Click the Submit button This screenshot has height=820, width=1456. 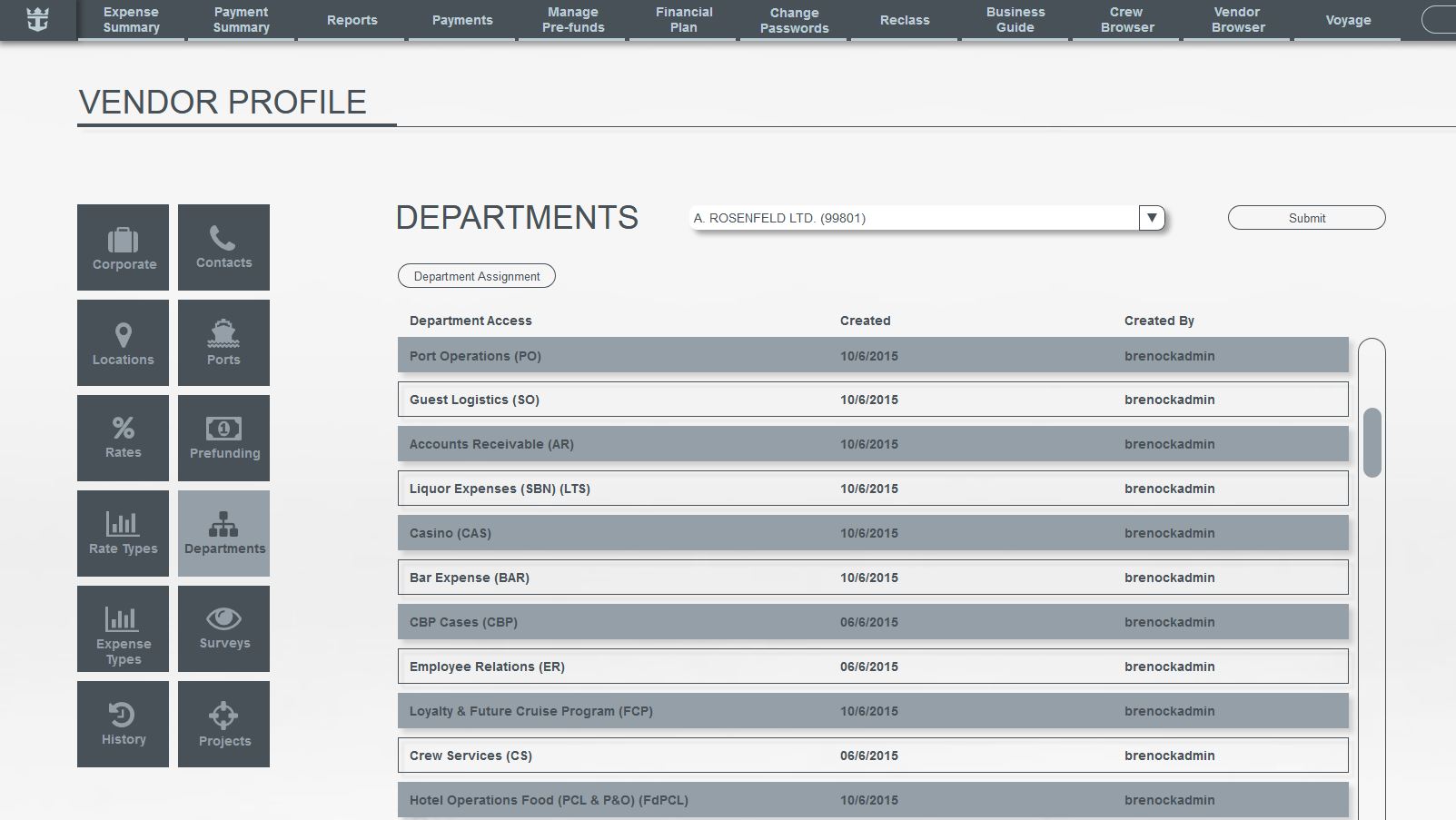pyautogui.click(x=1306, y=218)
